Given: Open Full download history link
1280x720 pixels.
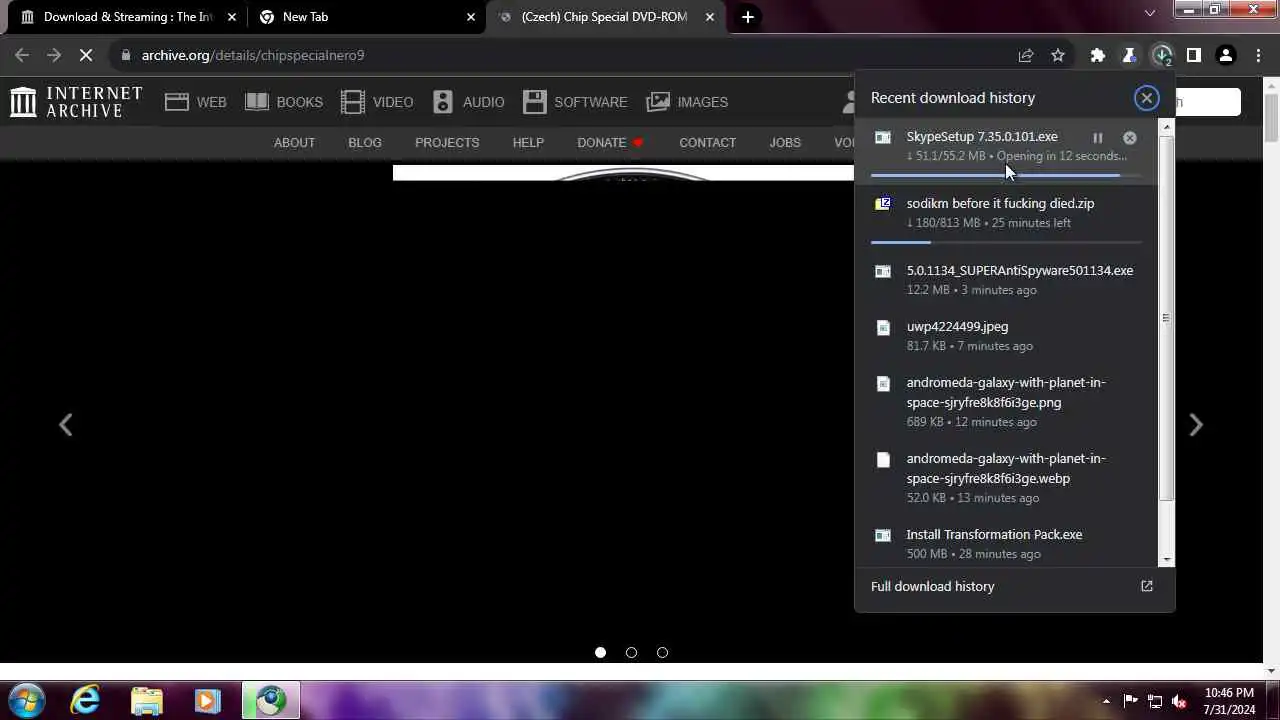Looking at the screenshot, I should click(x=932, y=586).
